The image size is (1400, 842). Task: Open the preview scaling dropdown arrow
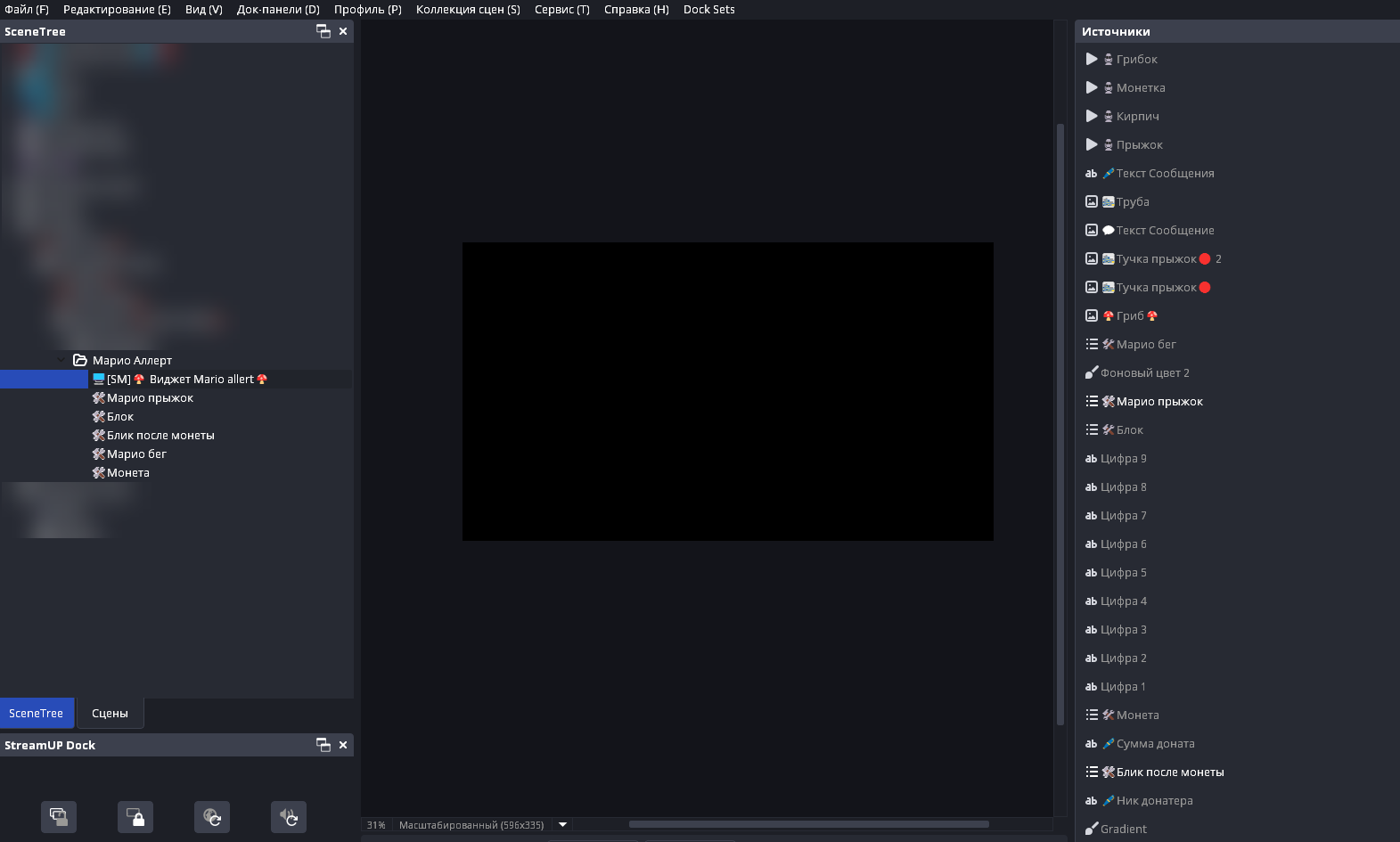click(x=562, y=825)
